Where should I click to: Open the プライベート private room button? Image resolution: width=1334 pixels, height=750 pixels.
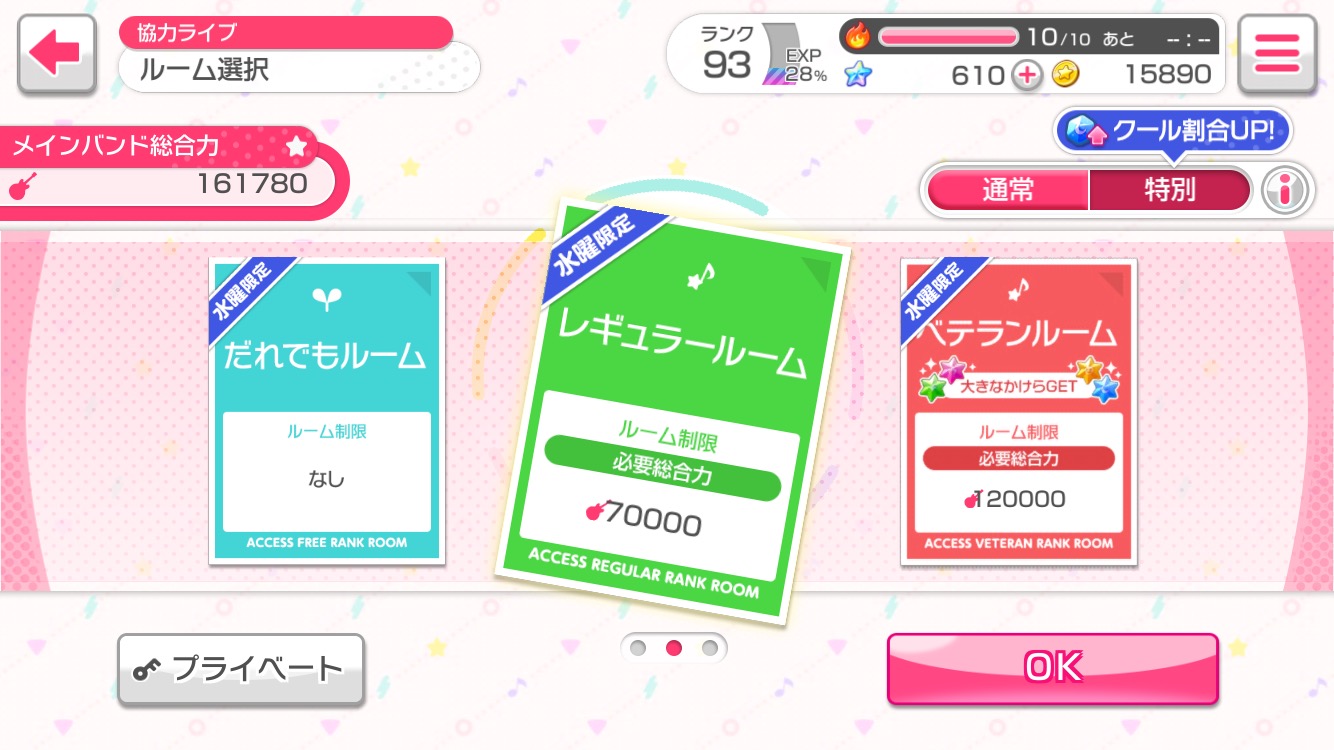[x=241, y=670]
